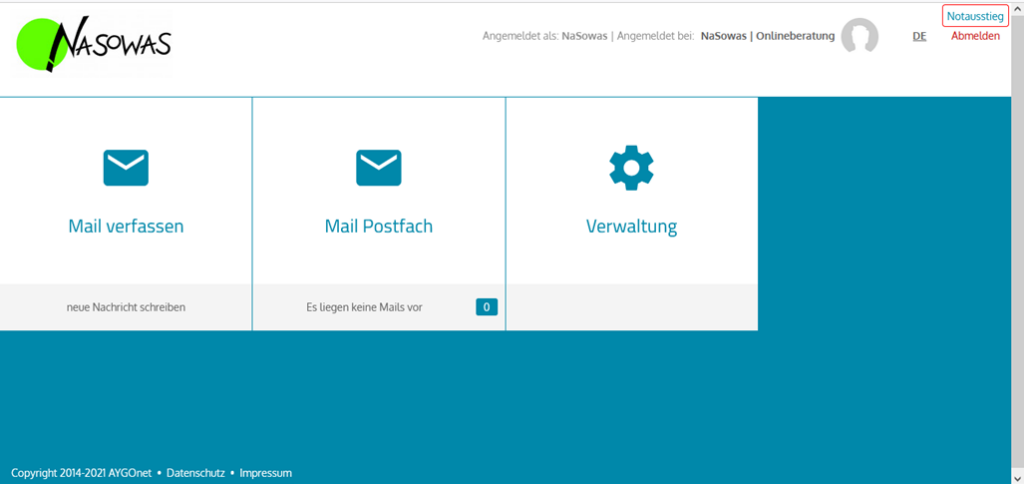Open the Datenschutz privacy link
This screenshot has width=1024, height=484.
[x=194, y=472]
